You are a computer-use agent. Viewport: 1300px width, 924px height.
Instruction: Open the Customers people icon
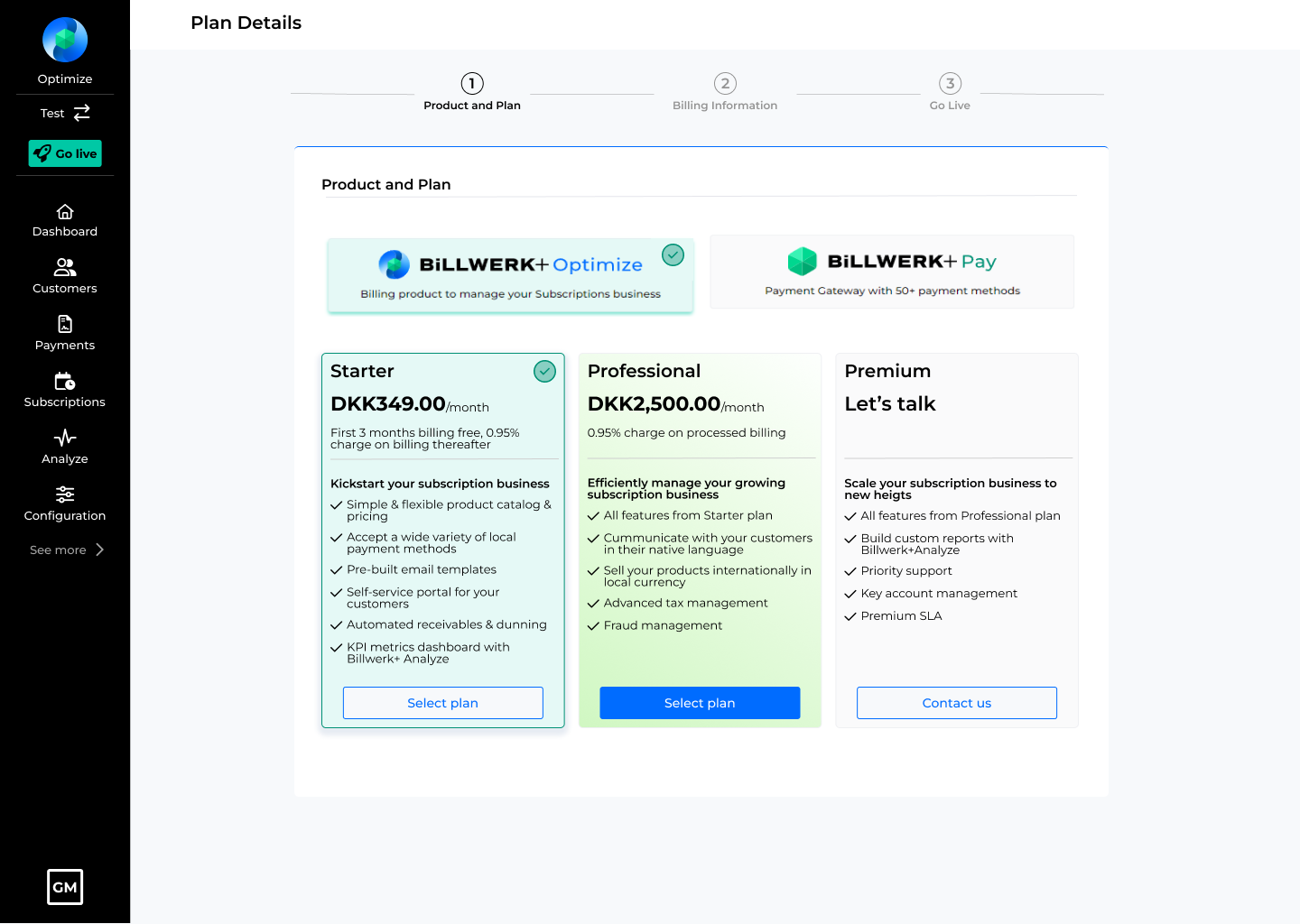tap(65, 267)
